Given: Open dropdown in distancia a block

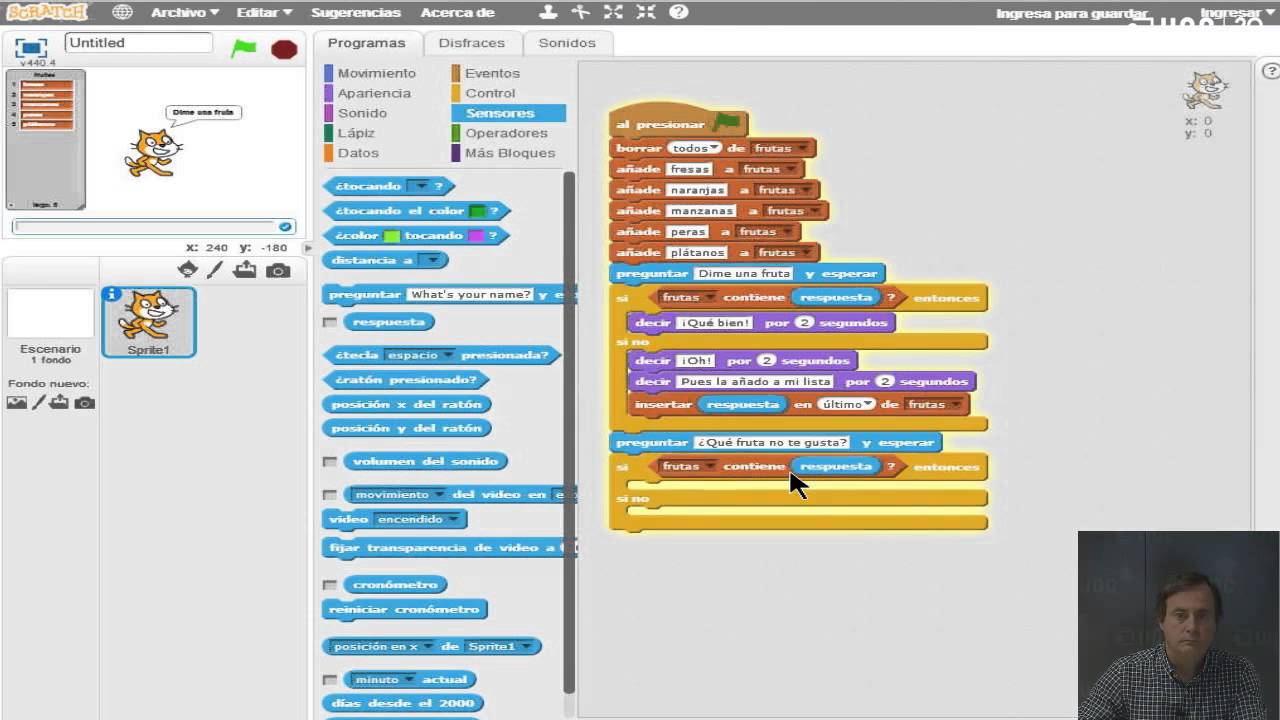Looking at the screenshot, I should 431,260.
